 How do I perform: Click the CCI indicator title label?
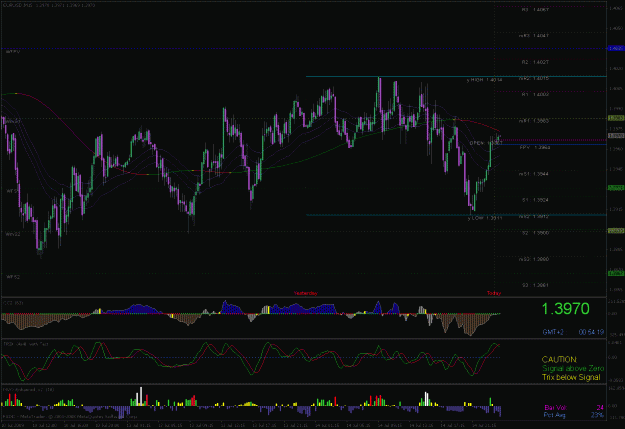(13, 303)
